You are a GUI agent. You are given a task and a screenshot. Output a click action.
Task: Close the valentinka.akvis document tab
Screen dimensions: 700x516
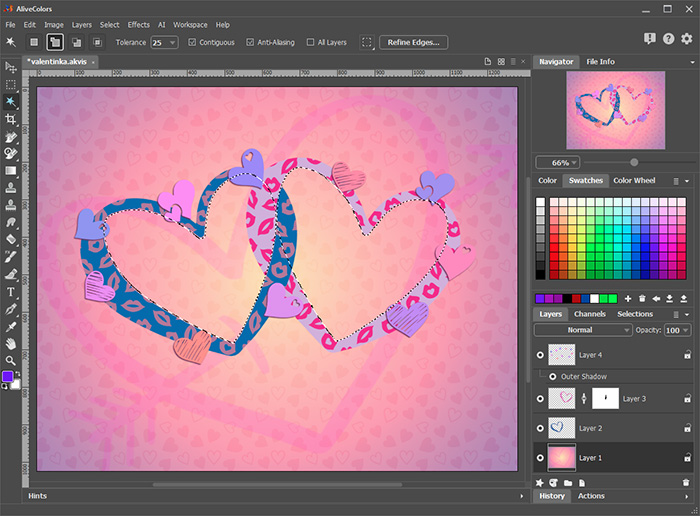[x=93, y=62]
